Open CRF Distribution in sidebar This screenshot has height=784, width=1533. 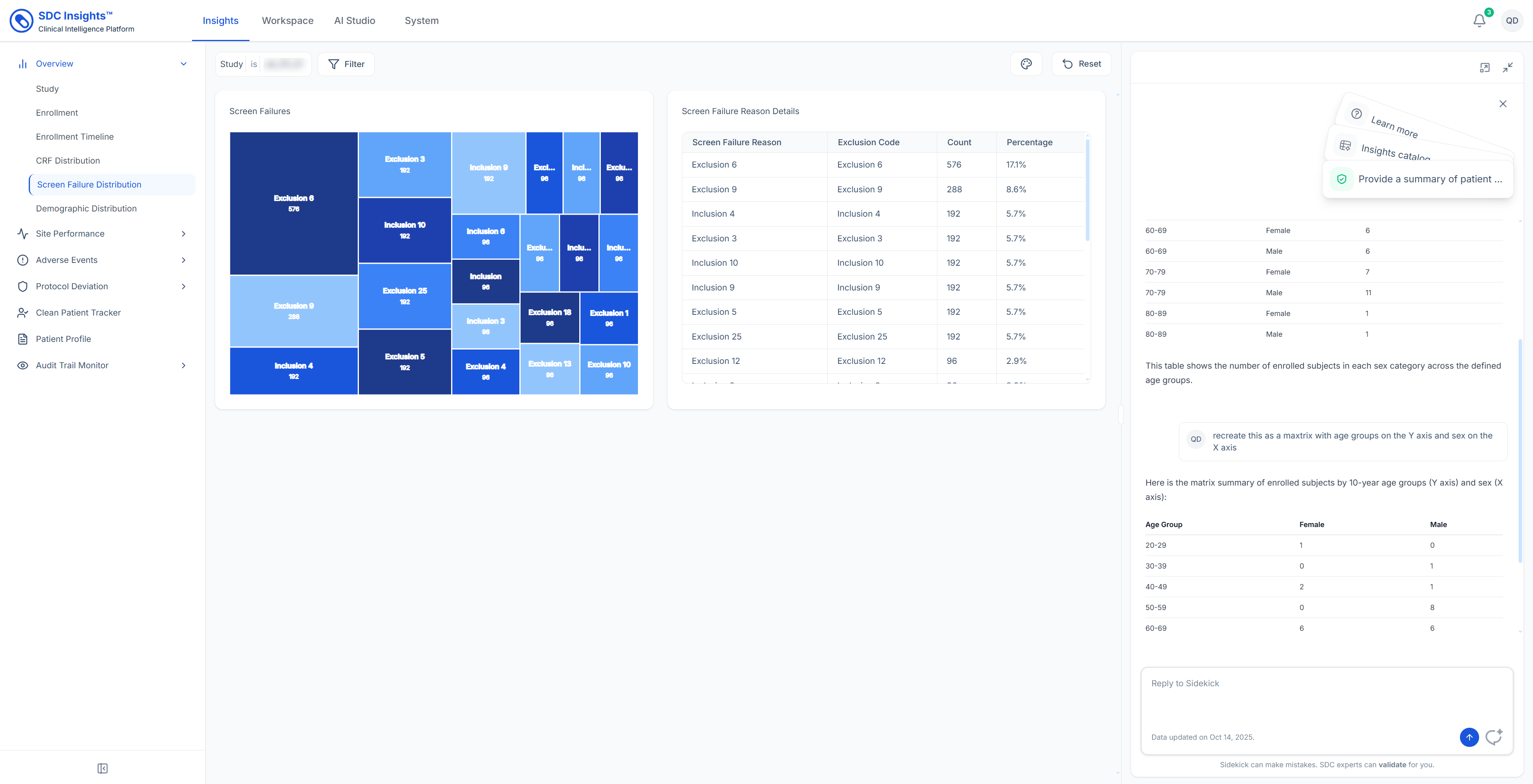pos(68,161)
